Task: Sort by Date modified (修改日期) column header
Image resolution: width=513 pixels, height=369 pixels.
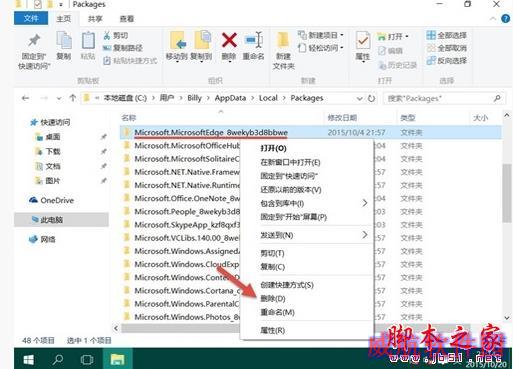Action: click(x=342, y=118)
